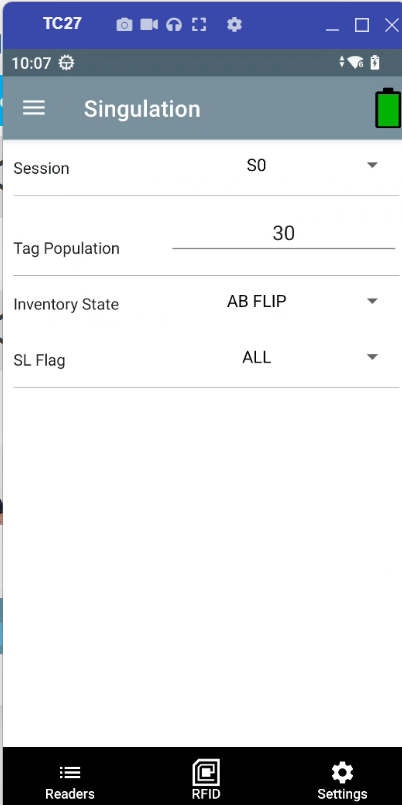Click the Android status bar settings cog
This screenshot has width=402, height=805.
pos(66,63)
